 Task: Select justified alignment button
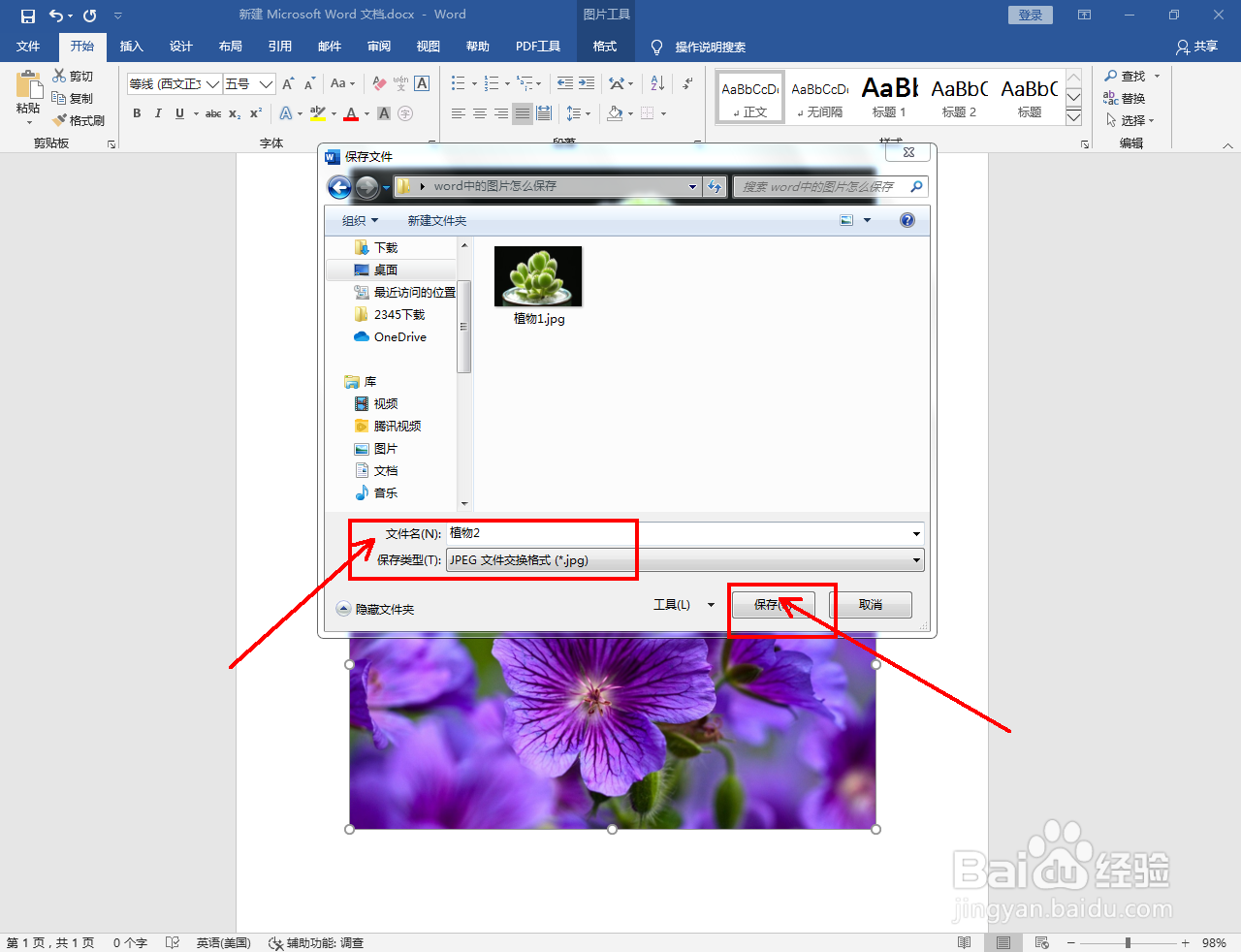pyautogui.click(x=523, y=113)
